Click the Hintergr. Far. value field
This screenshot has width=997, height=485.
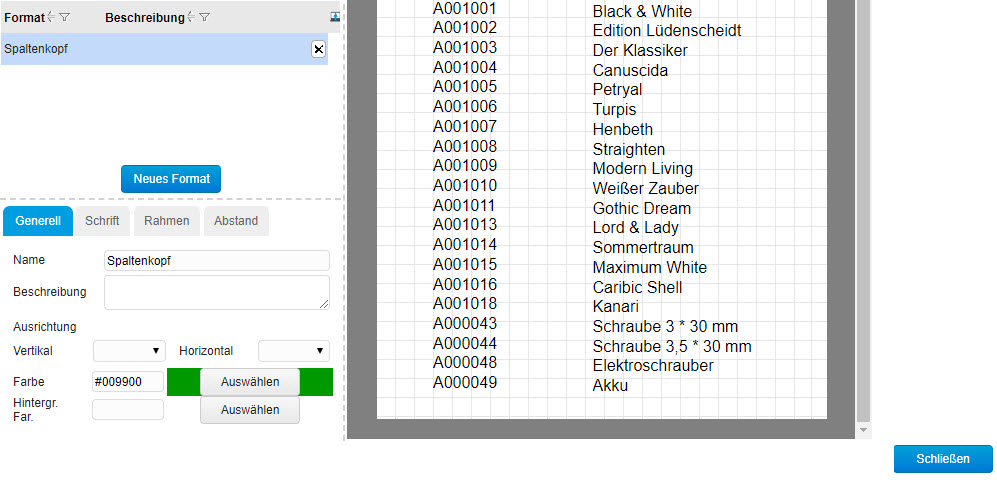click(128, 410)
